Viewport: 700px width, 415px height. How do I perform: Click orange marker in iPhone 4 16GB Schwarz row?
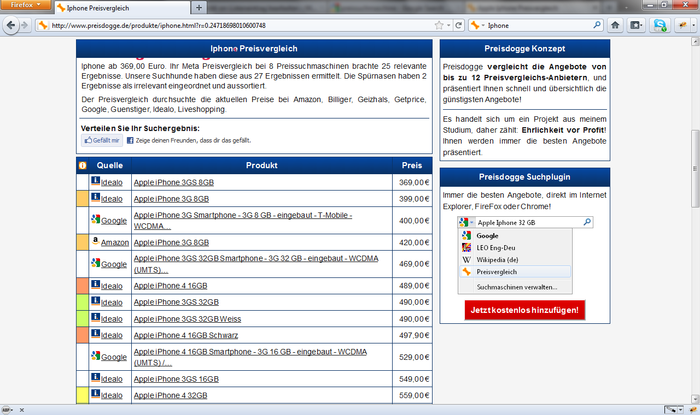(83, 335)
